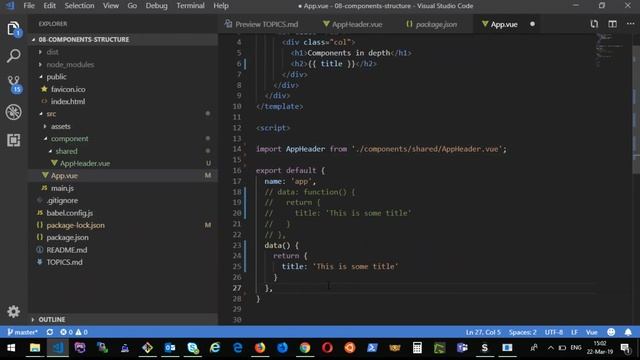Open the Source Control view

pos(13,84)
